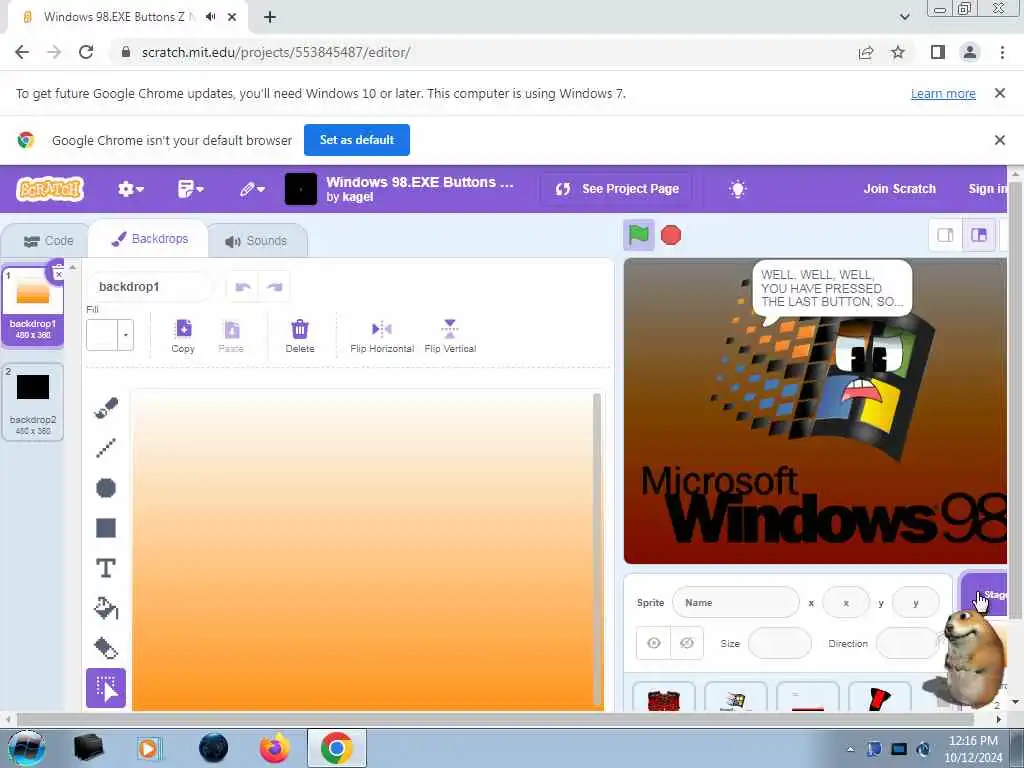Viewport: 1024px width, 768px height.
Task: Choose the Circle shape tool
Action: tap(106, 488)
